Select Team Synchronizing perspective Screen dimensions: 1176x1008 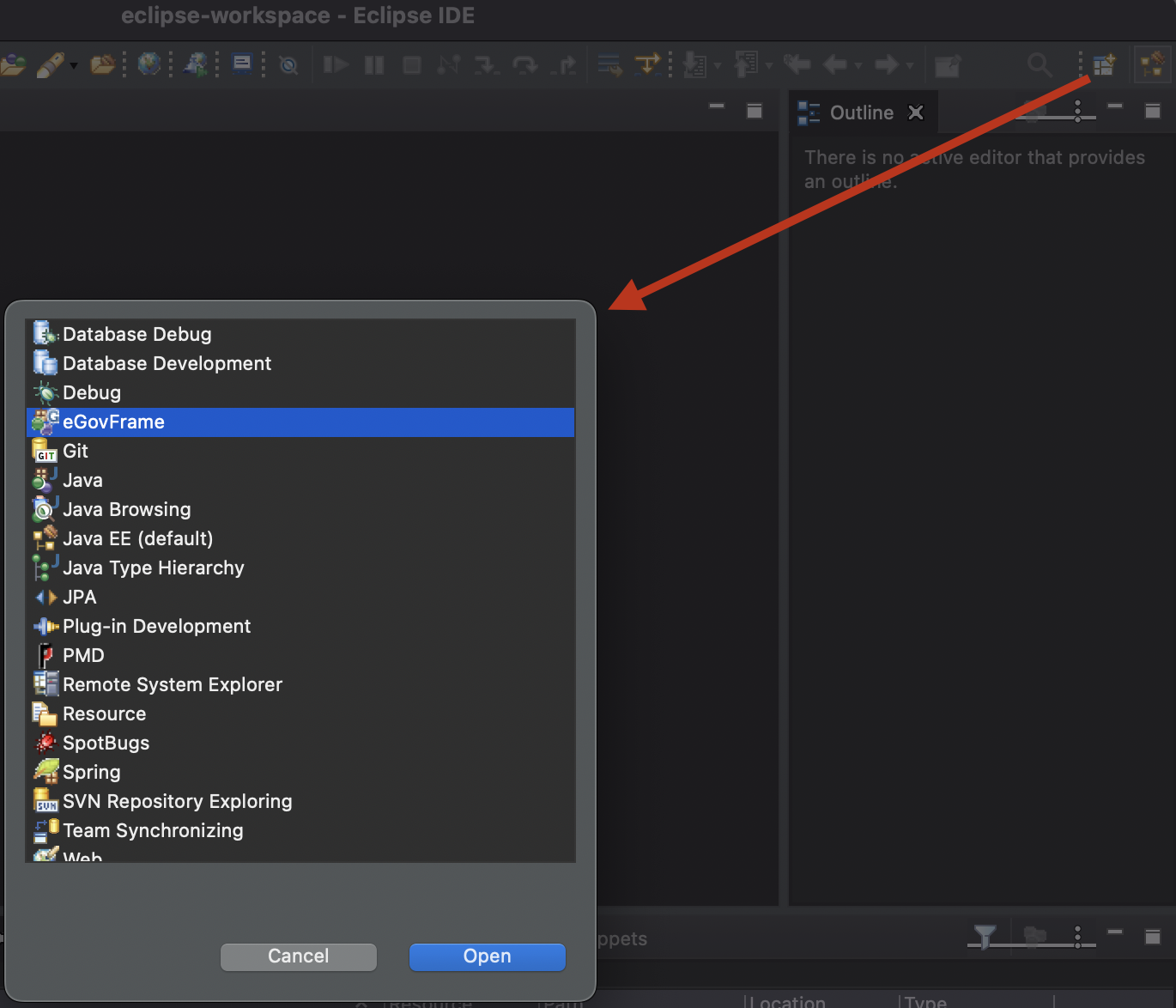[x=300, y=830]
